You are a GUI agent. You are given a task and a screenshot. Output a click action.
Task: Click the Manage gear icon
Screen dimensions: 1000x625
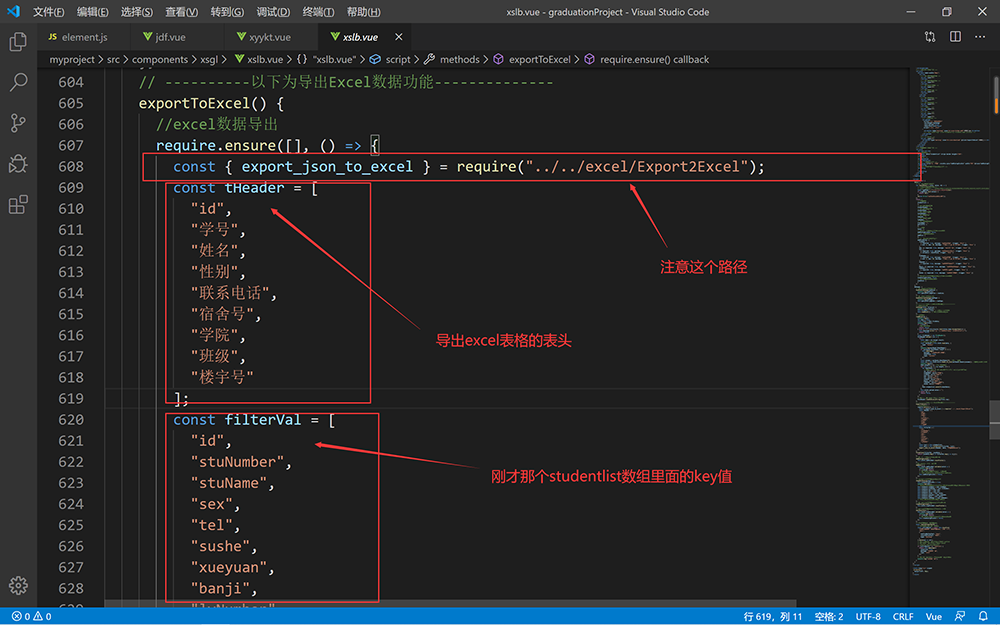pos(17,586)
